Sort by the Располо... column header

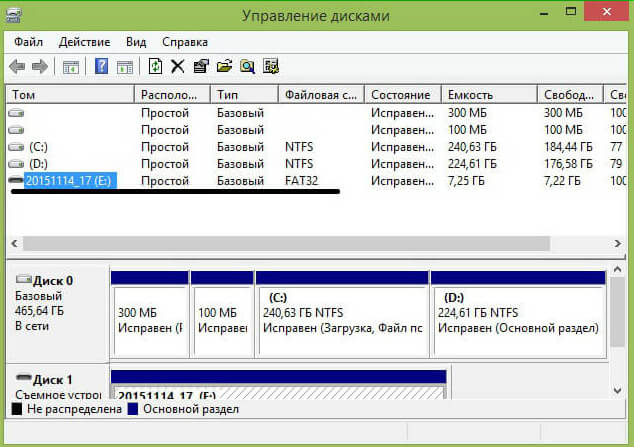coord(172,95)
